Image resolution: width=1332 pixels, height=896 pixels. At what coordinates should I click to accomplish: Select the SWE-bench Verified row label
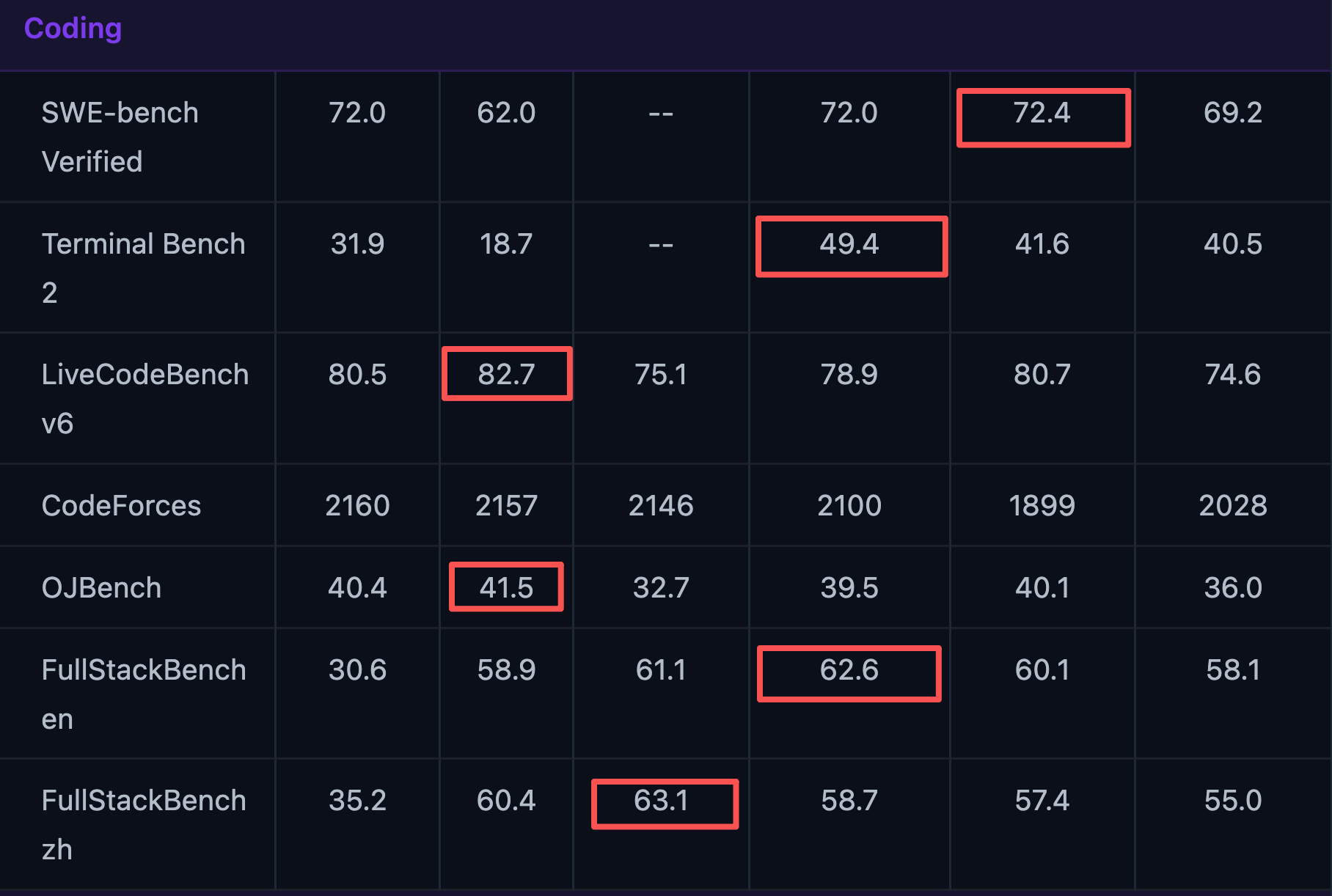click(120, 136)
